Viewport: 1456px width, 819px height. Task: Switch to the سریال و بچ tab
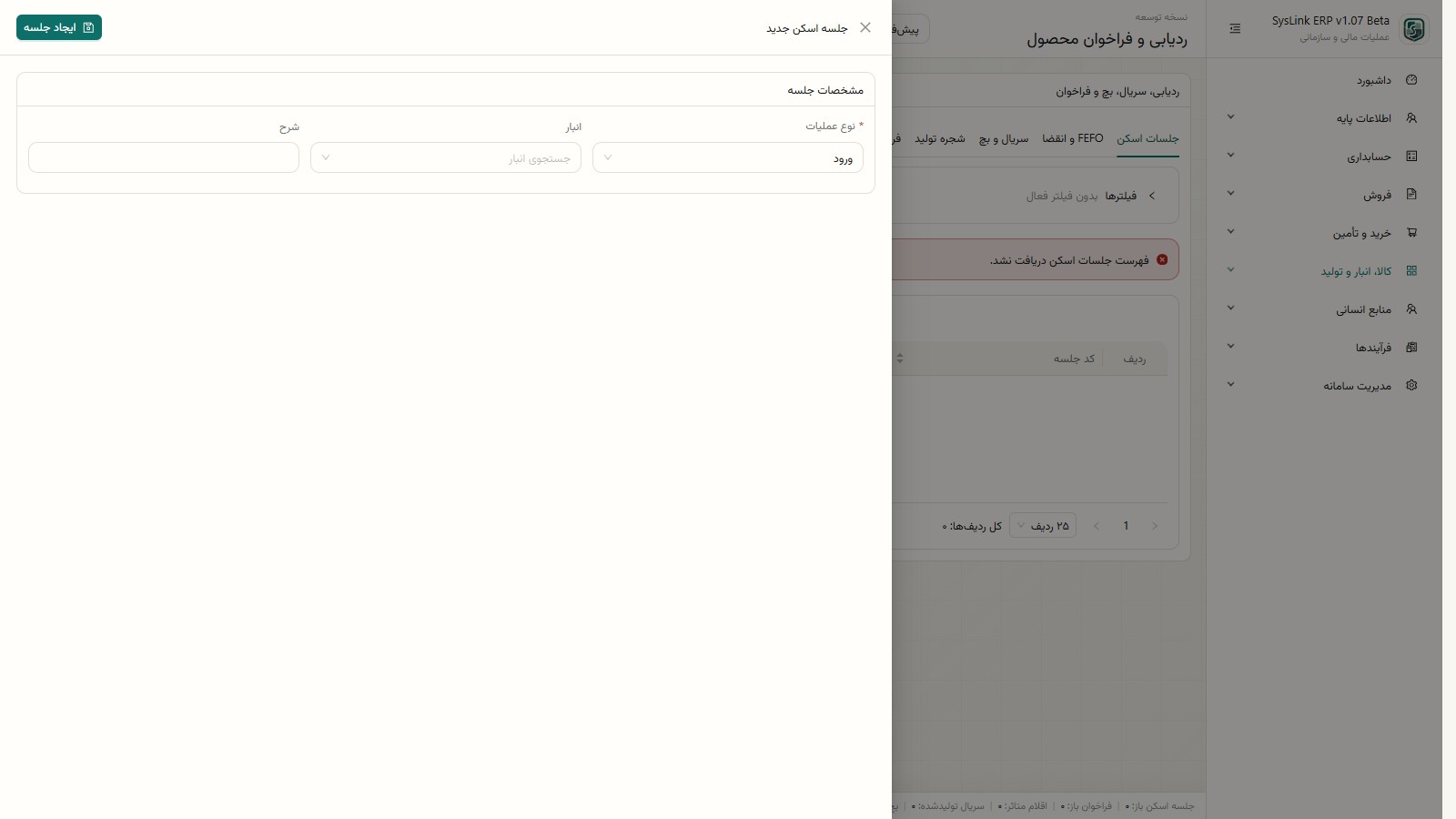tap(1004, 138)
